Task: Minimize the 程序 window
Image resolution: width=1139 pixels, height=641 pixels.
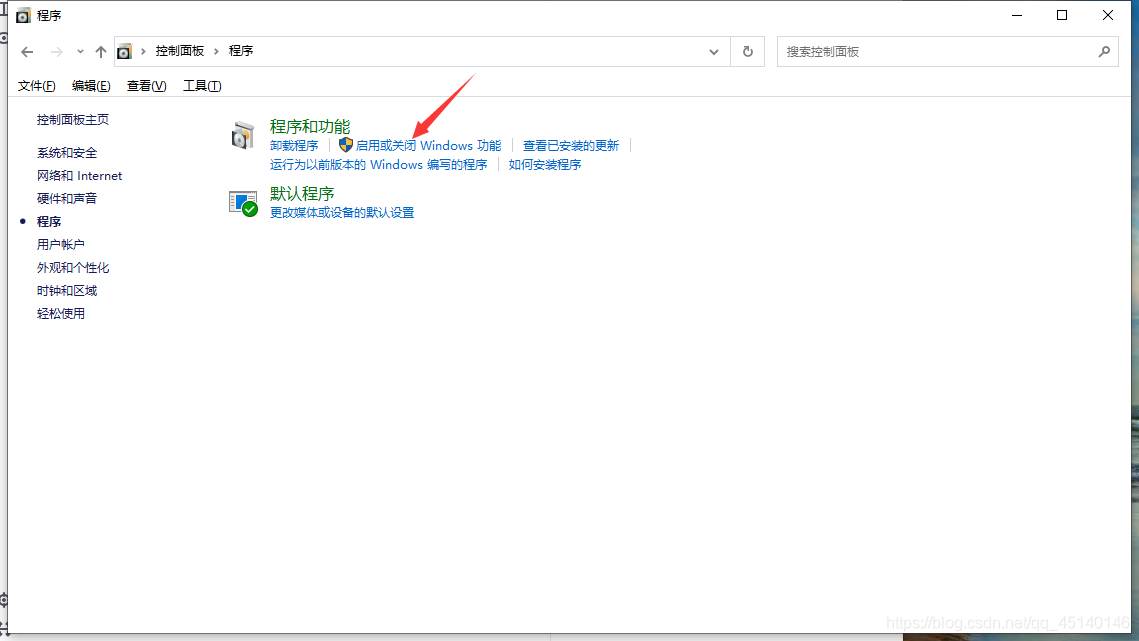Action: click(1017, 15)
